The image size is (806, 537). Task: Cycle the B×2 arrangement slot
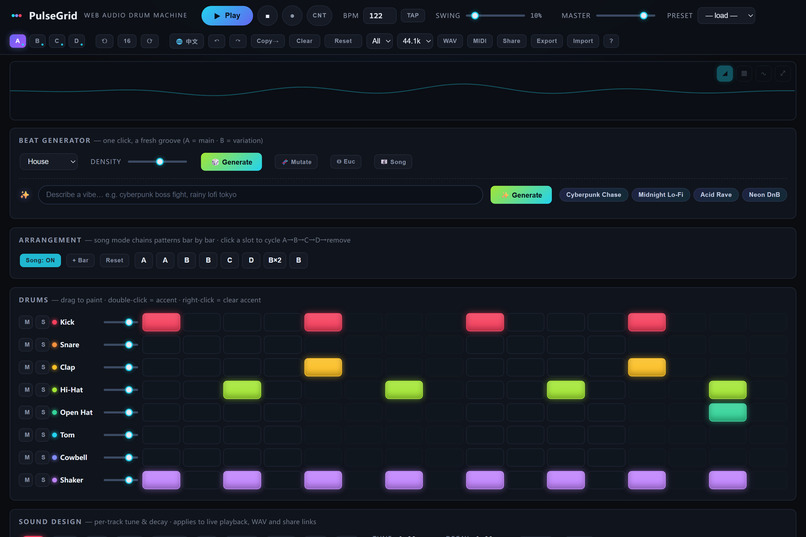point(275,260)
